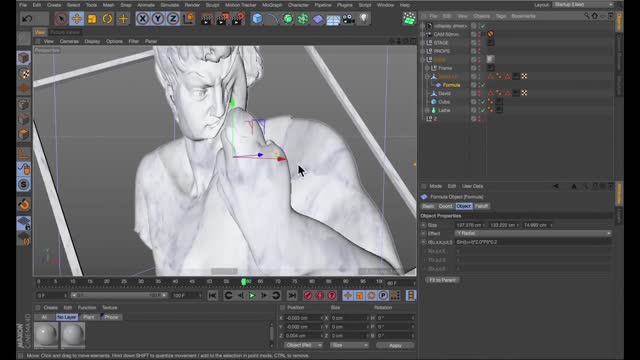Open the Simulate menu
640x360 pixels.
[169, 5]
